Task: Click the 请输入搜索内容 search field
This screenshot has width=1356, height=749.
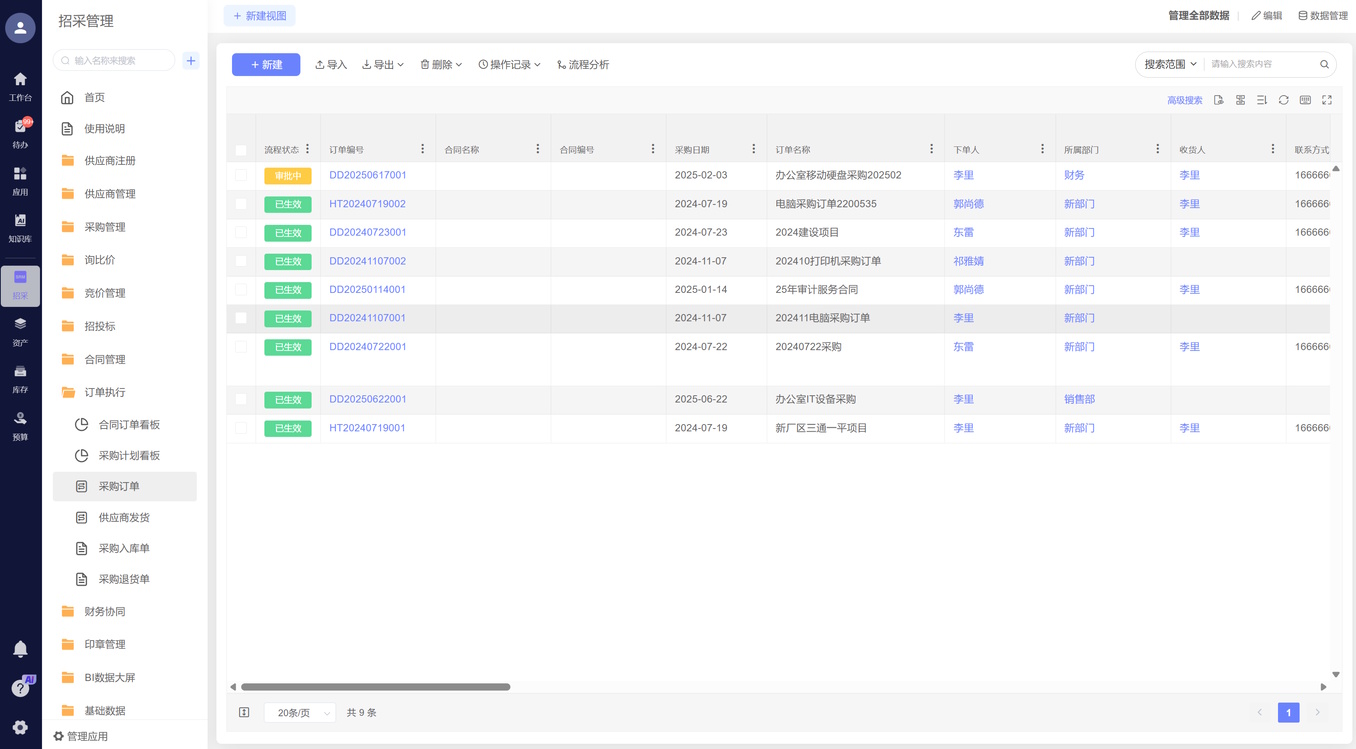Action: point(1262,64)
